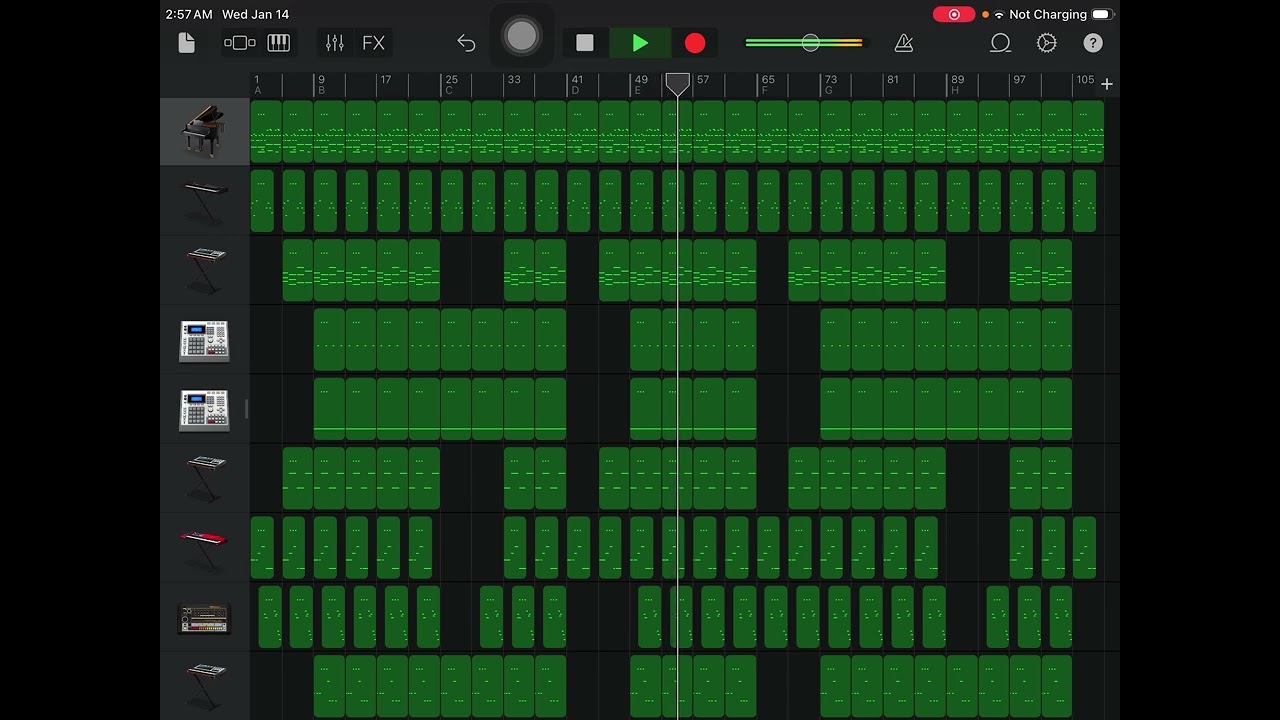
Task: Open the loop browser
Action: [x=1000, y=43]
